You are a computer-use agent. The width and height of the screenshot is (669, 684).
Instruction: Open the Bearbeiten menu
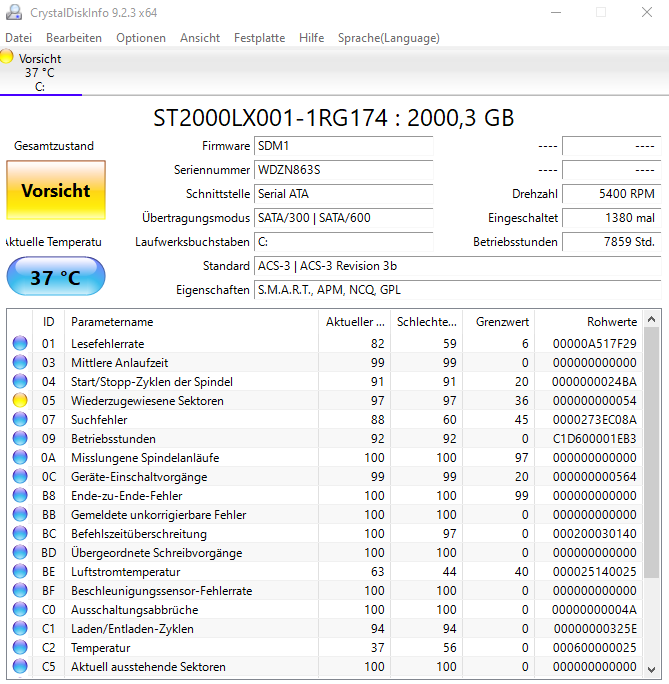coord(74,38)
